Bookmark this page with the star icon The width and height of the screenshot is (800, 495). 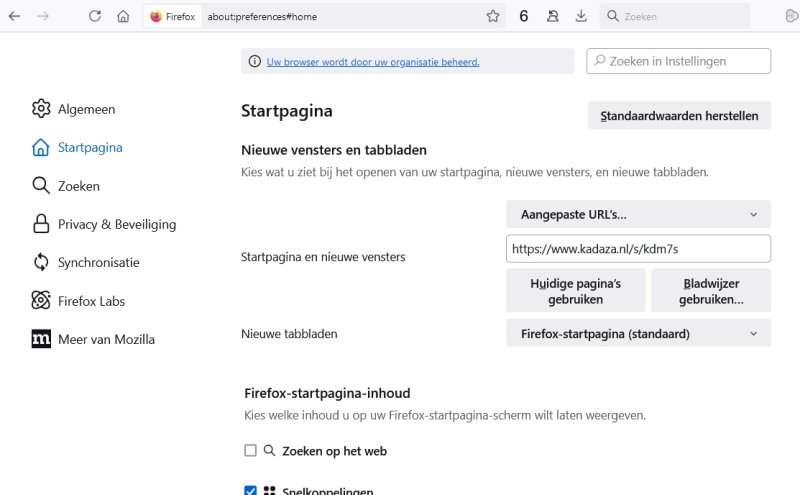[493, 16]
